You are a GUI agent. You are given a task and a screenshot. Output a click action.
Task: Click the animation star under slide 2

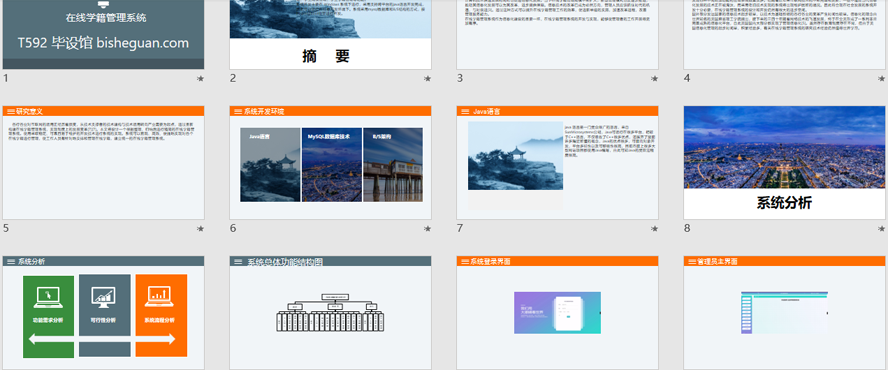[428, 79]
